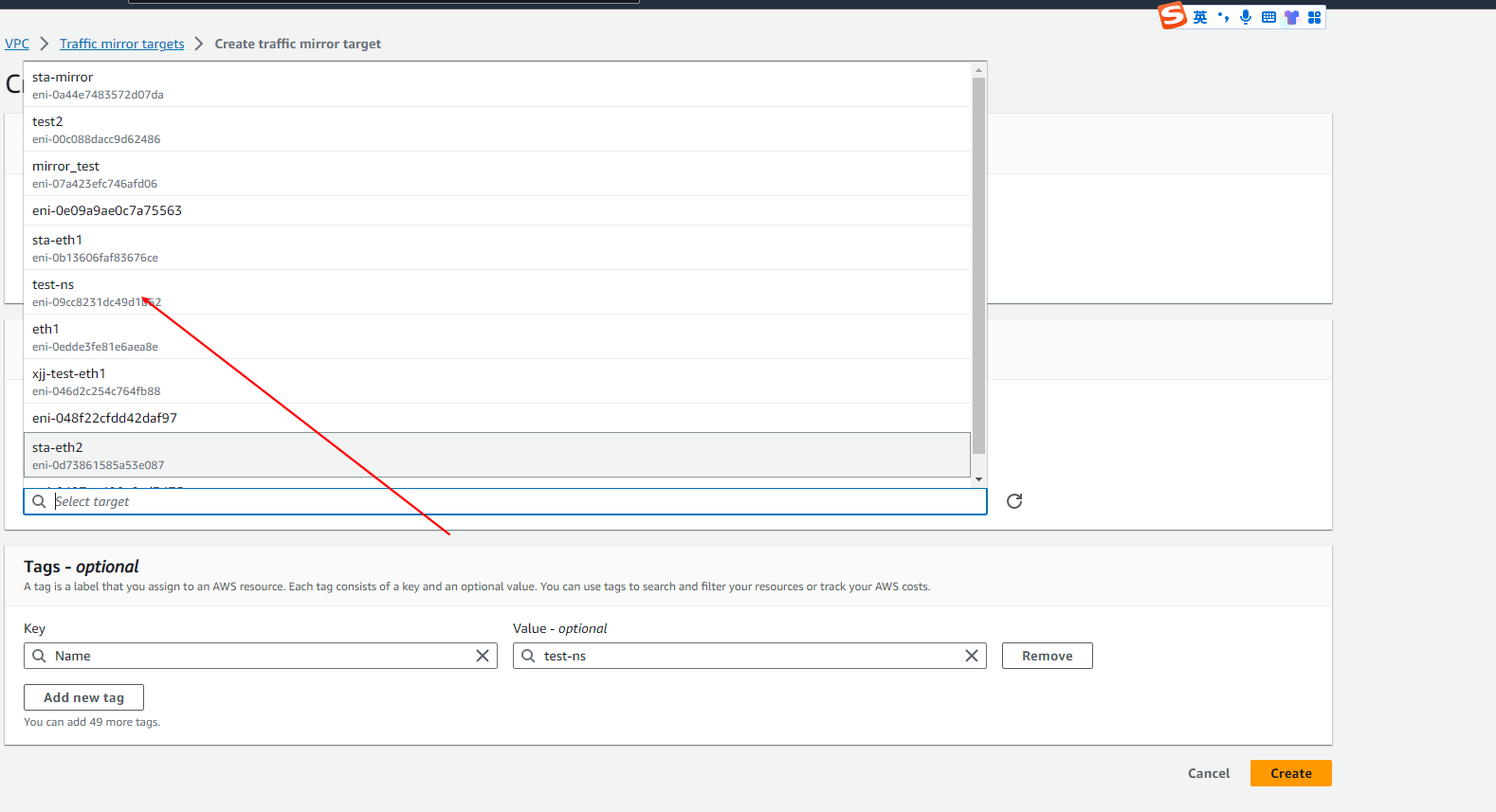Image resolution: width=1496 pixels, height=812 pixels.
Task: Click the tag Value field containing test-ns
Action: point(750,656)
